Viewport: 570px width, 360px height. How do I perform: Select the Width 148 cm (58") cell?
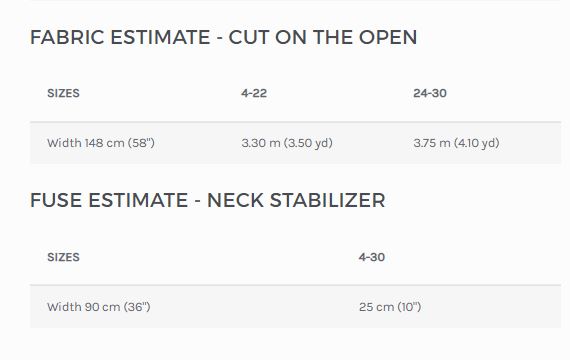(x=101, y=143)
